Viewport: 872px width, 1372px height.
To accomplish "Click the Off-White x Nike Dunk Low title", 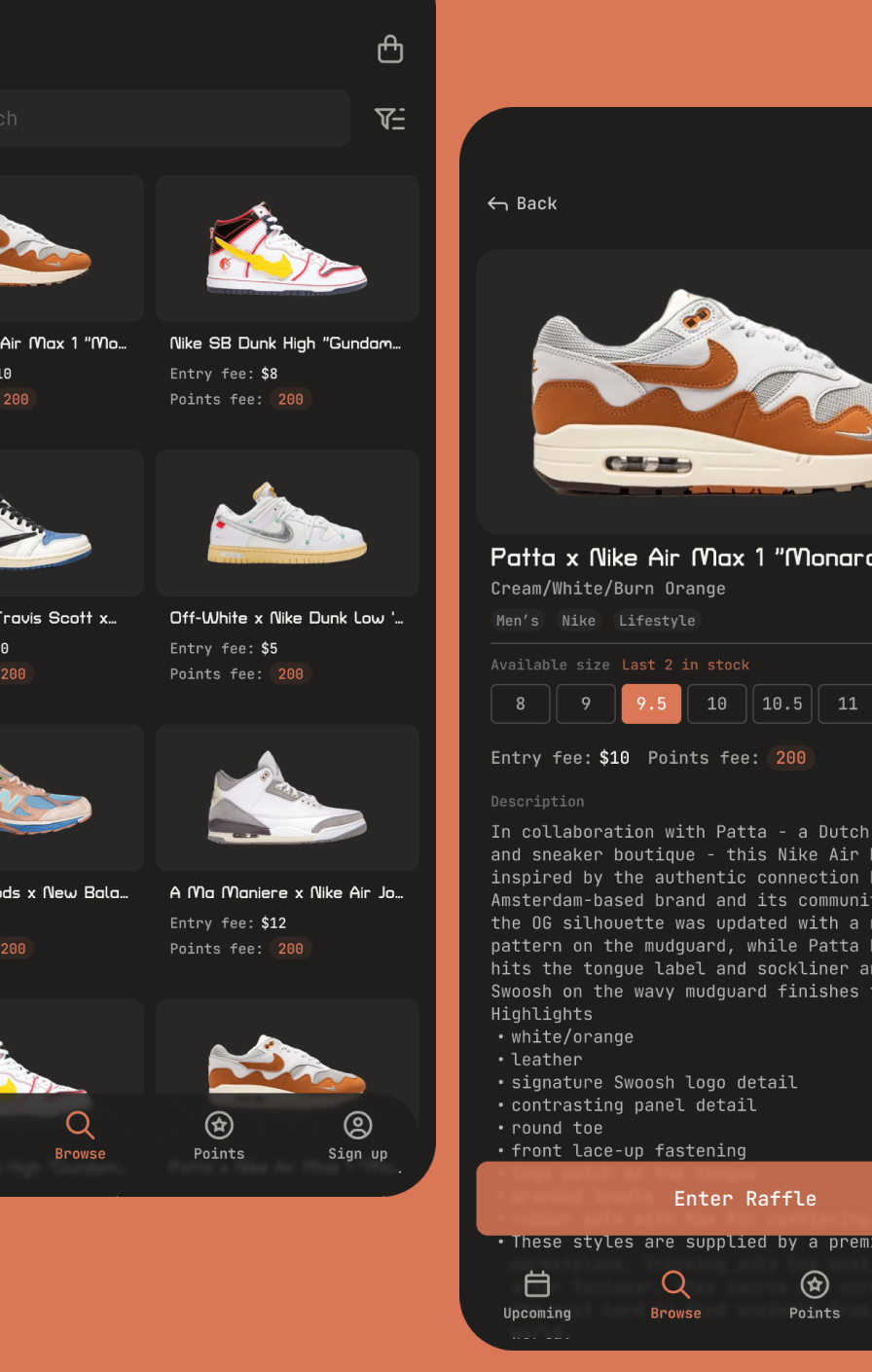I will (x=286, y=618).
